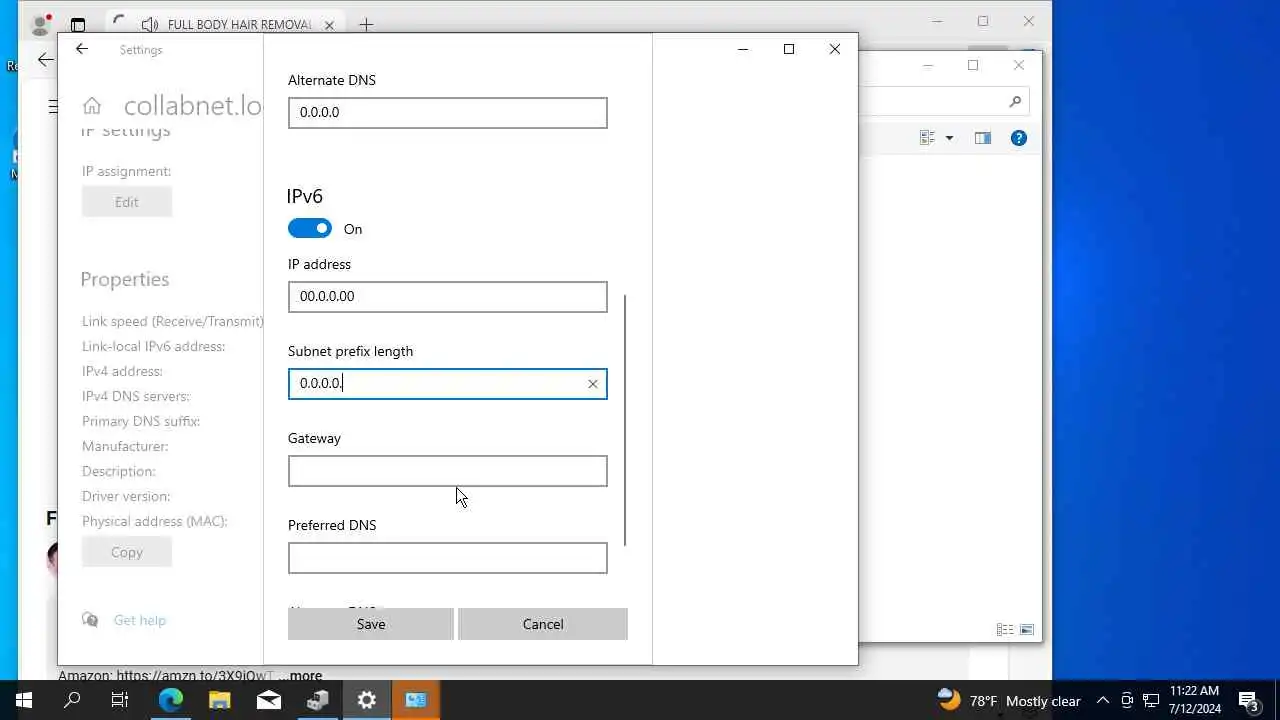Open the weather widget showing 78°F
Screen dimensions: 1280x720
1008,700
